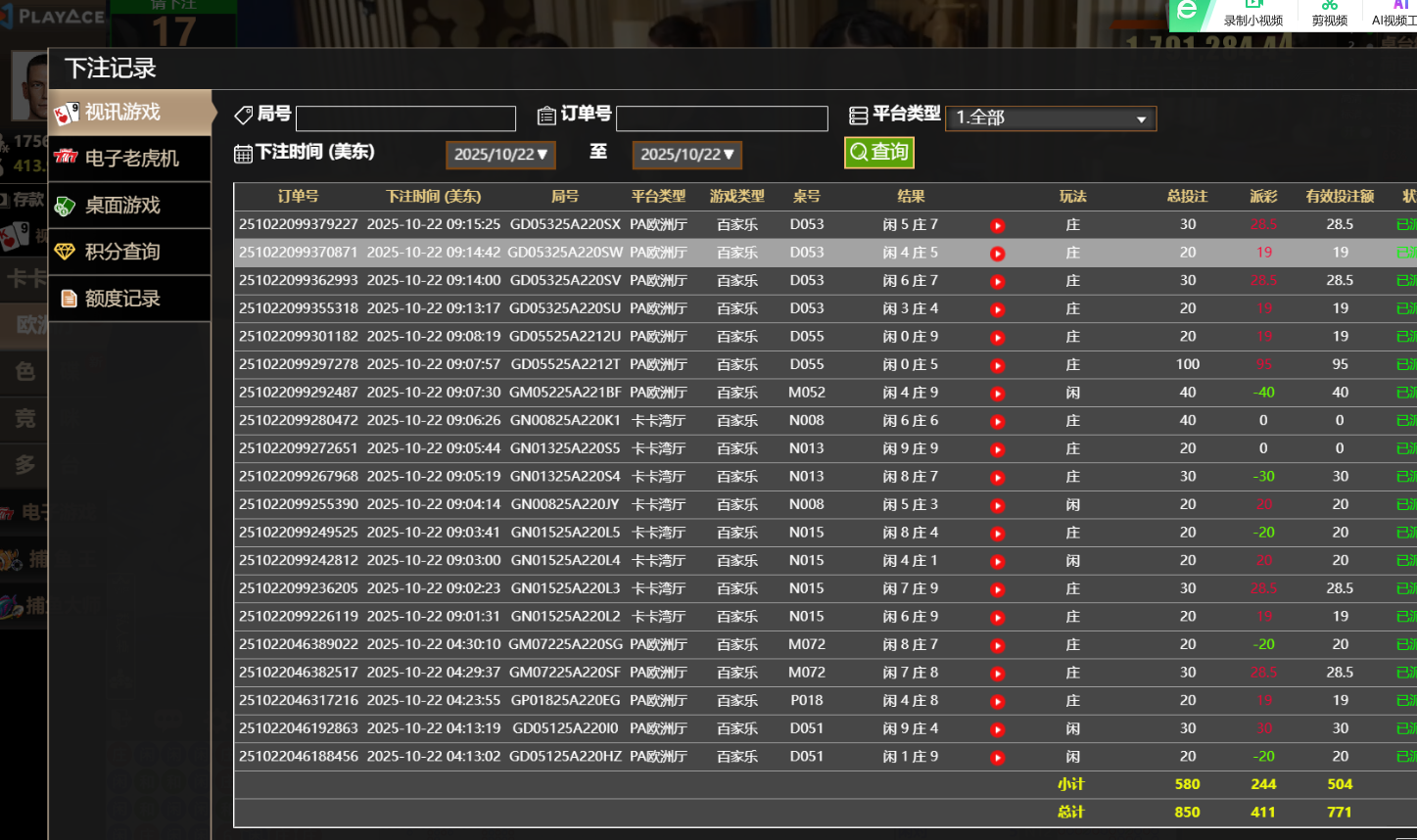This screenshot has width=1417, height=840.
Task: Click the 录制小视频 record video tool
Action: coord(1252,14)
